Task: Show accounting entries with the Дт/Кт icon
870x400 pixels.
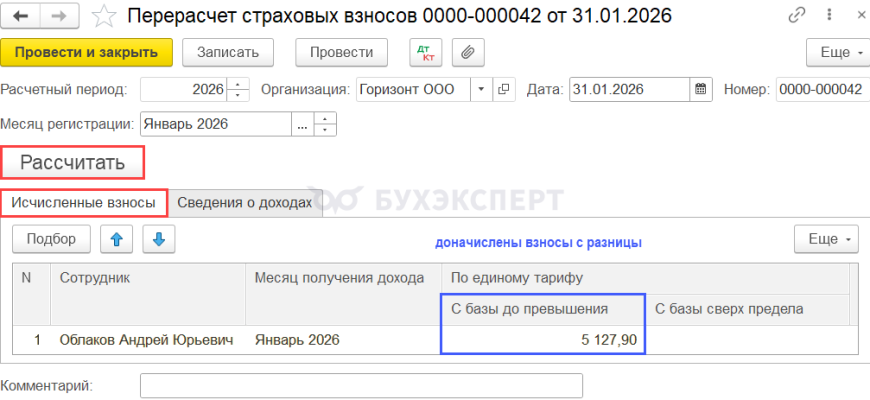Action: point(426,52)
